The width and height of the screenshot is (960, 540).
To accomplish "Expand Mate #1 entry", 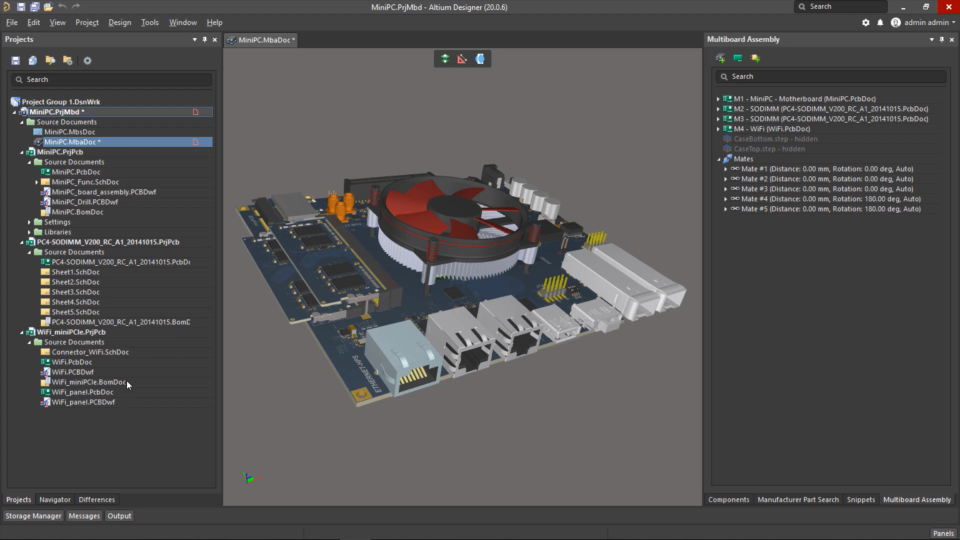I will point(726,169).
